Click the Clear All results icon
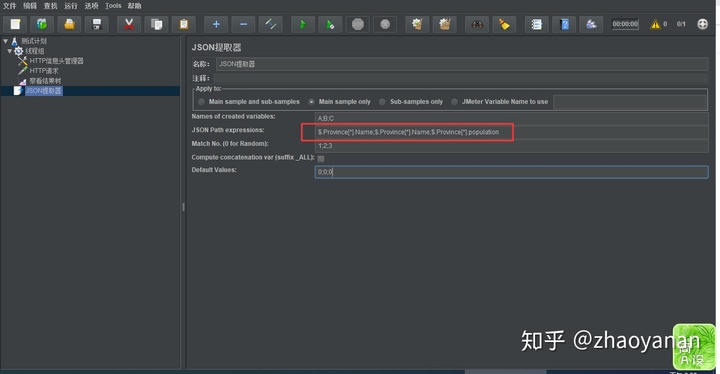720x374 pixels. pos(444,24)
